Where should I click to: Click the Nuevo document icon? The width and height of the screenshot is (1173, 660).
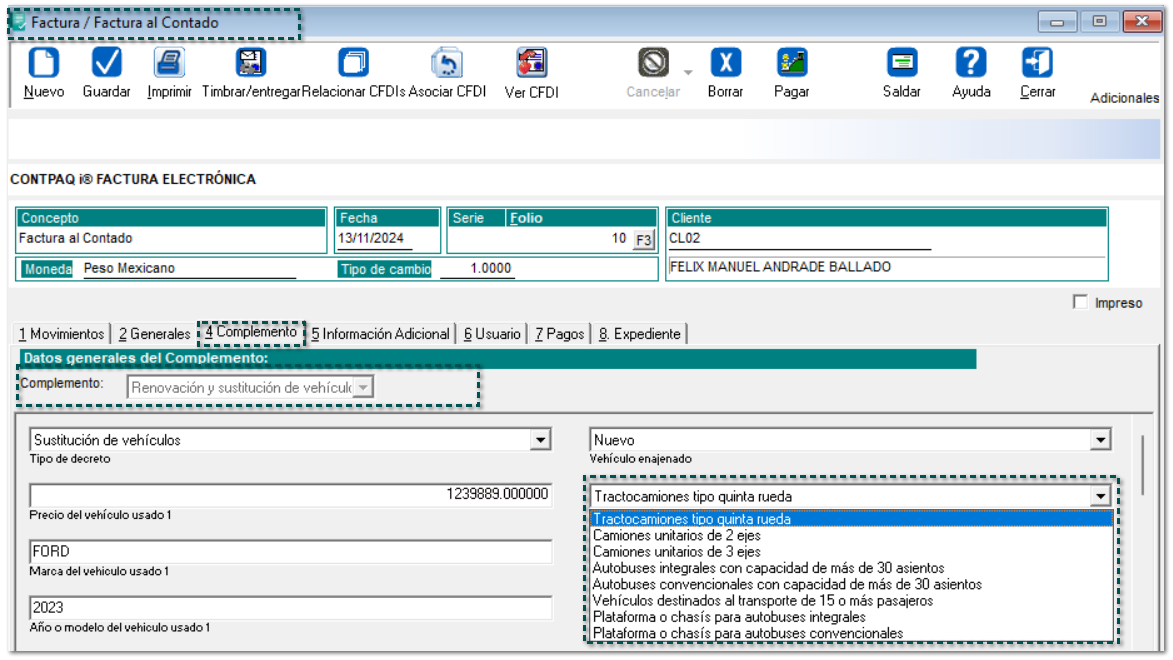[x=43, y=63]
